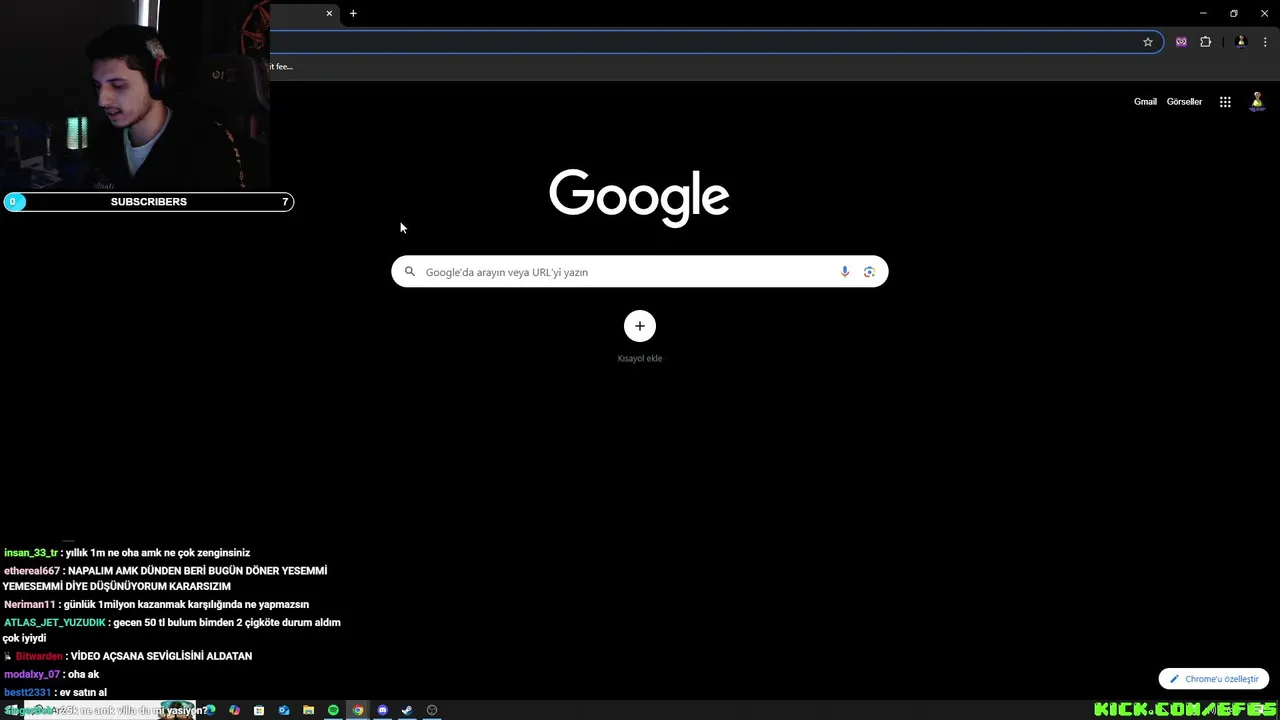Open OBS Studio from the taskbar
Viewport: 1280px width, 720px height.
(x=432, y=710)
